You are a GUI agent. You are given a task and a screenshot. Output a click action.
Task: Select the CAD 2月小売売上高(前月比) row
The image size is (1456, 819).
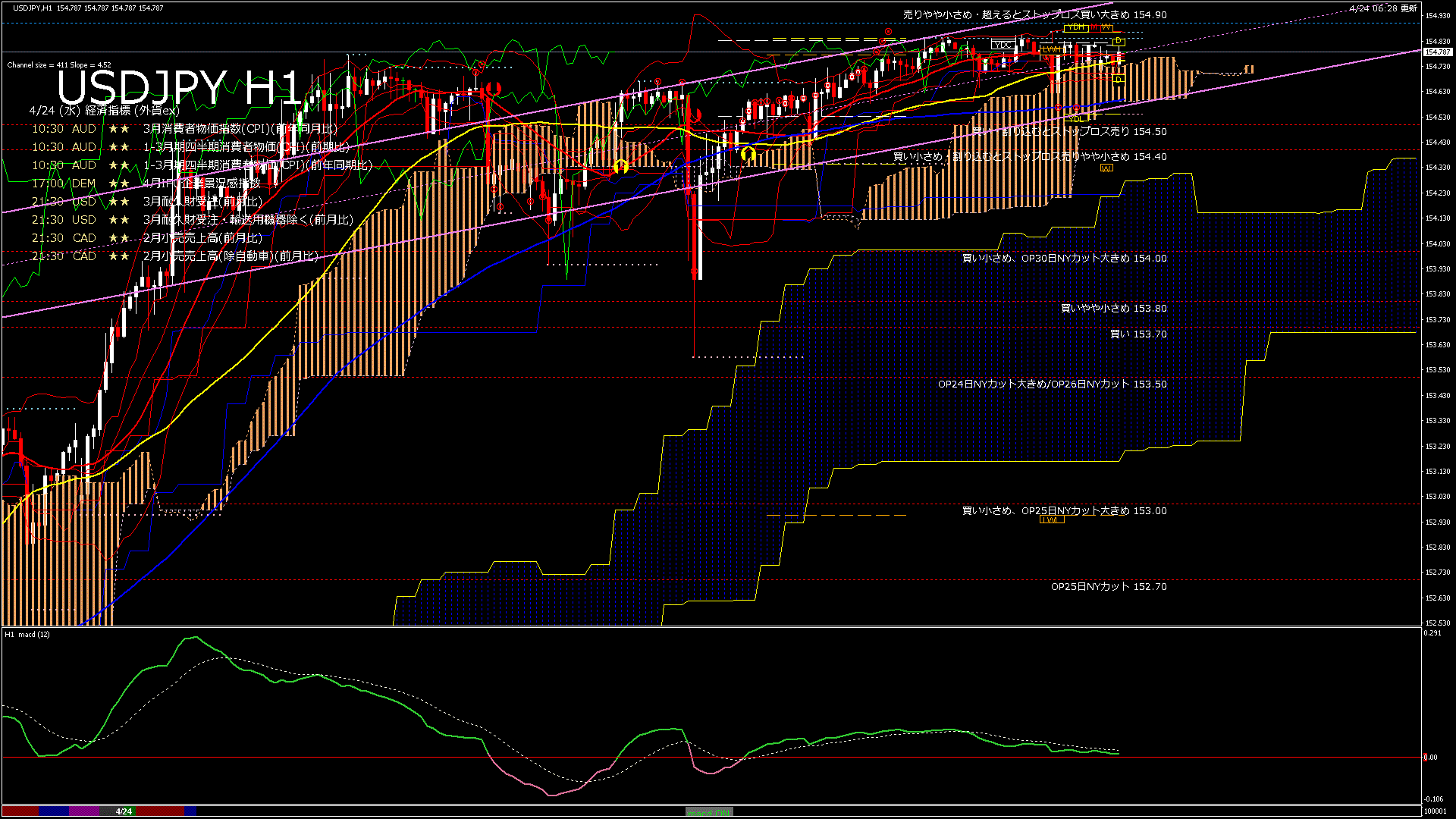pyautogui.click(x=146, y=238)
